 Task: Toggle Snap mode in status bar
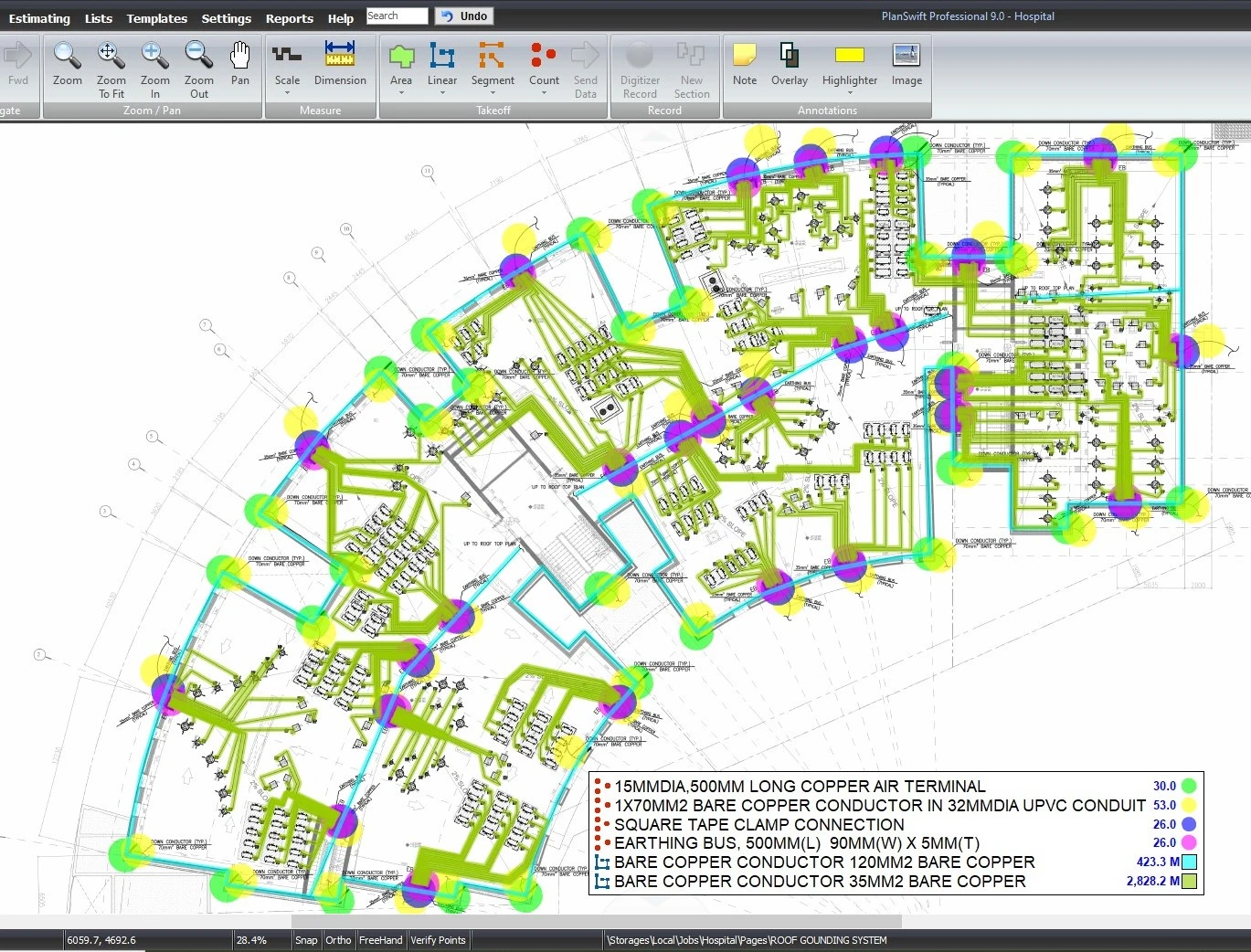click(x=306, y=940)
